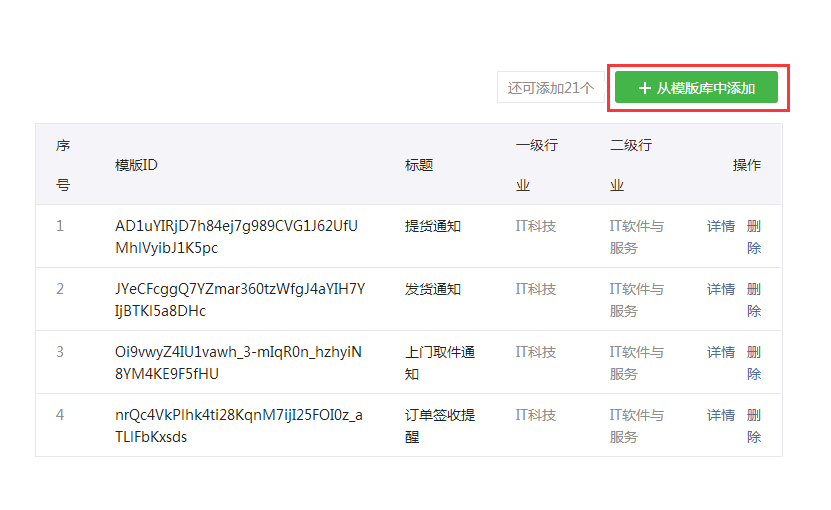Click the 发货通知 title cell
The image size is (831, 510).
tap(433, 289)
